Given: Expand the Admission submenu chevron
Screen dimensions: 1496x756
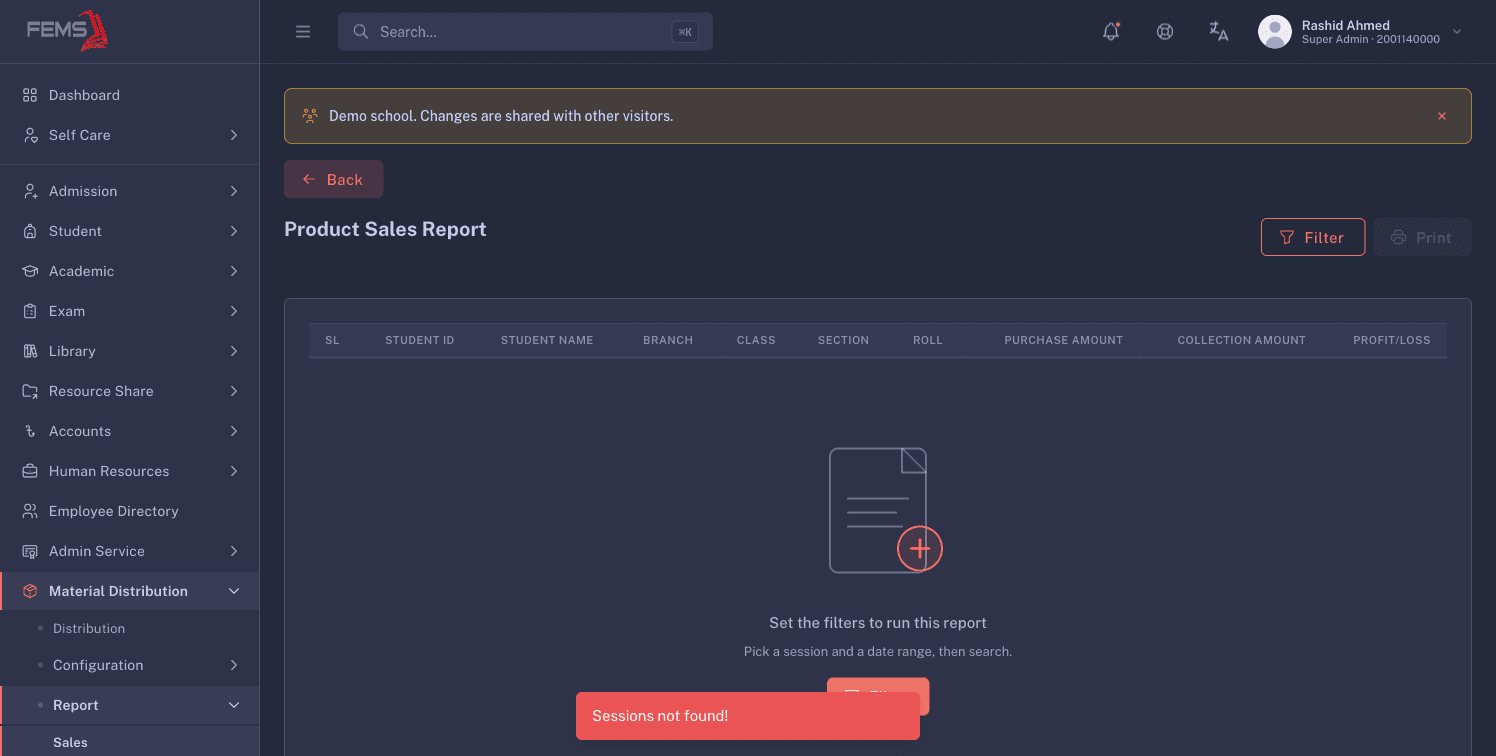Looking at the screenshot, I should [234, 191].
